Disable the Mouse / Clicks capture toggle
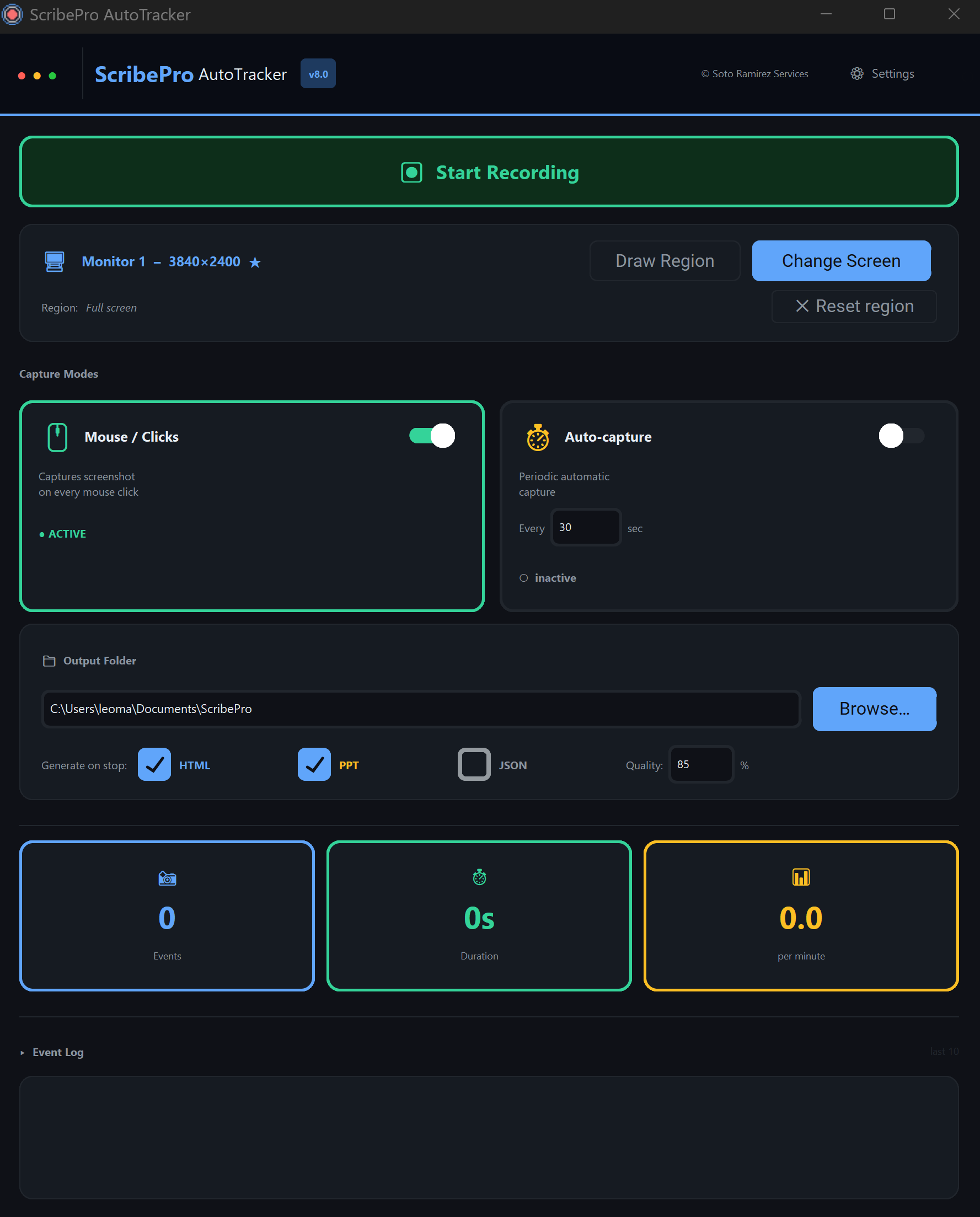 432,436
